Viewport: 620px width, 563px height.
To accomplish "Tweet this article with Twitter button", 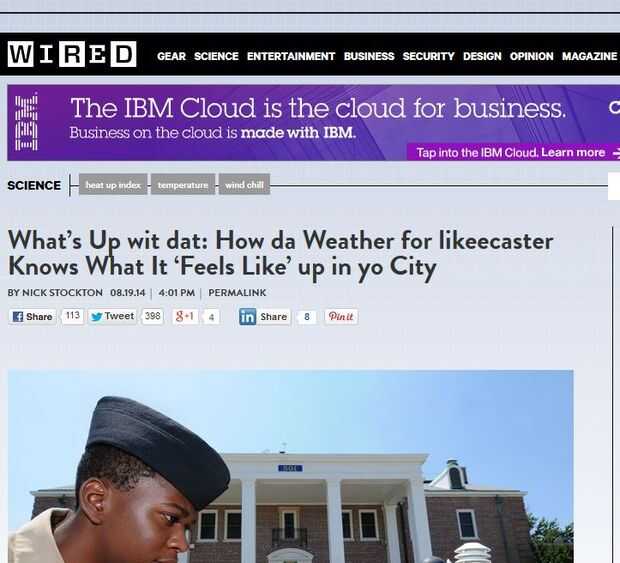I will pos(112,316).
